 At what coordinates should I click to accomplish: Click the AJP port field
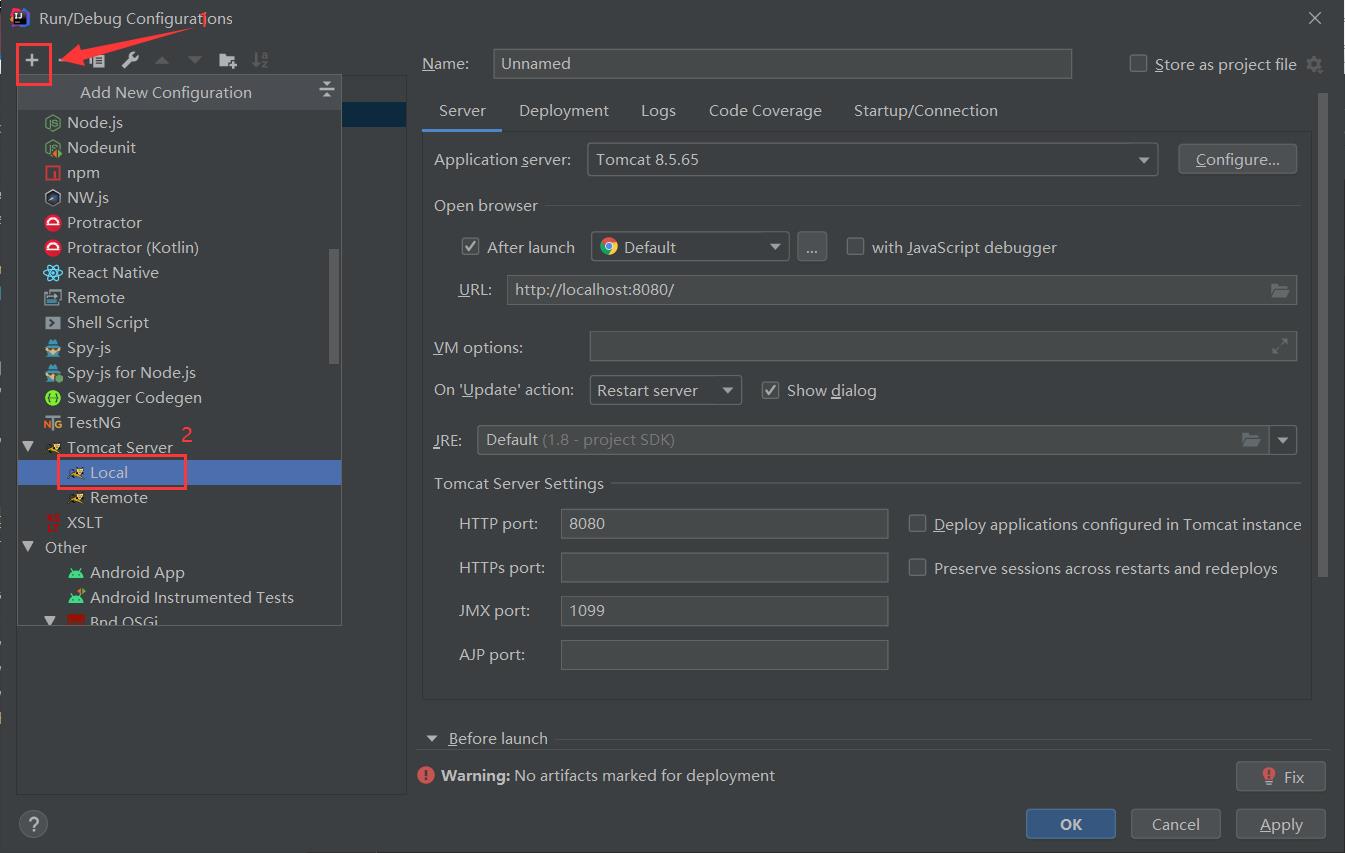[x=724, y=654]
